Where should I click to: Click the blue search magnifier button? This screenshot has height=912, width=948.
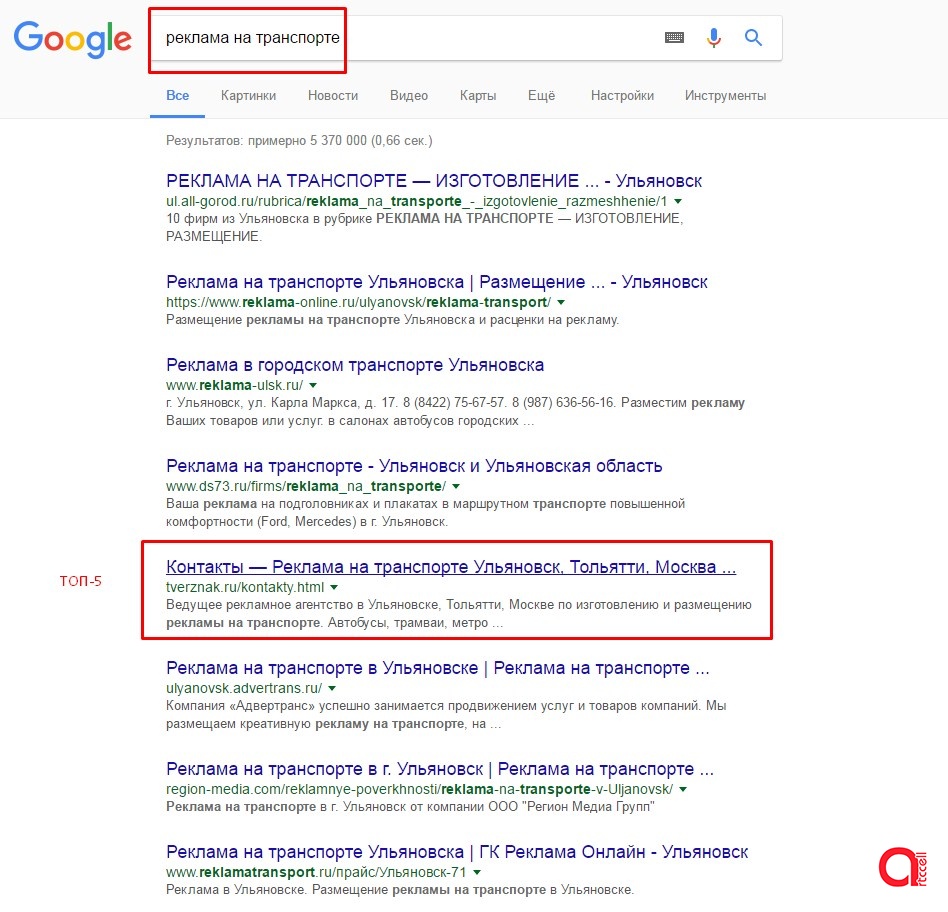[x=753, y=37]
